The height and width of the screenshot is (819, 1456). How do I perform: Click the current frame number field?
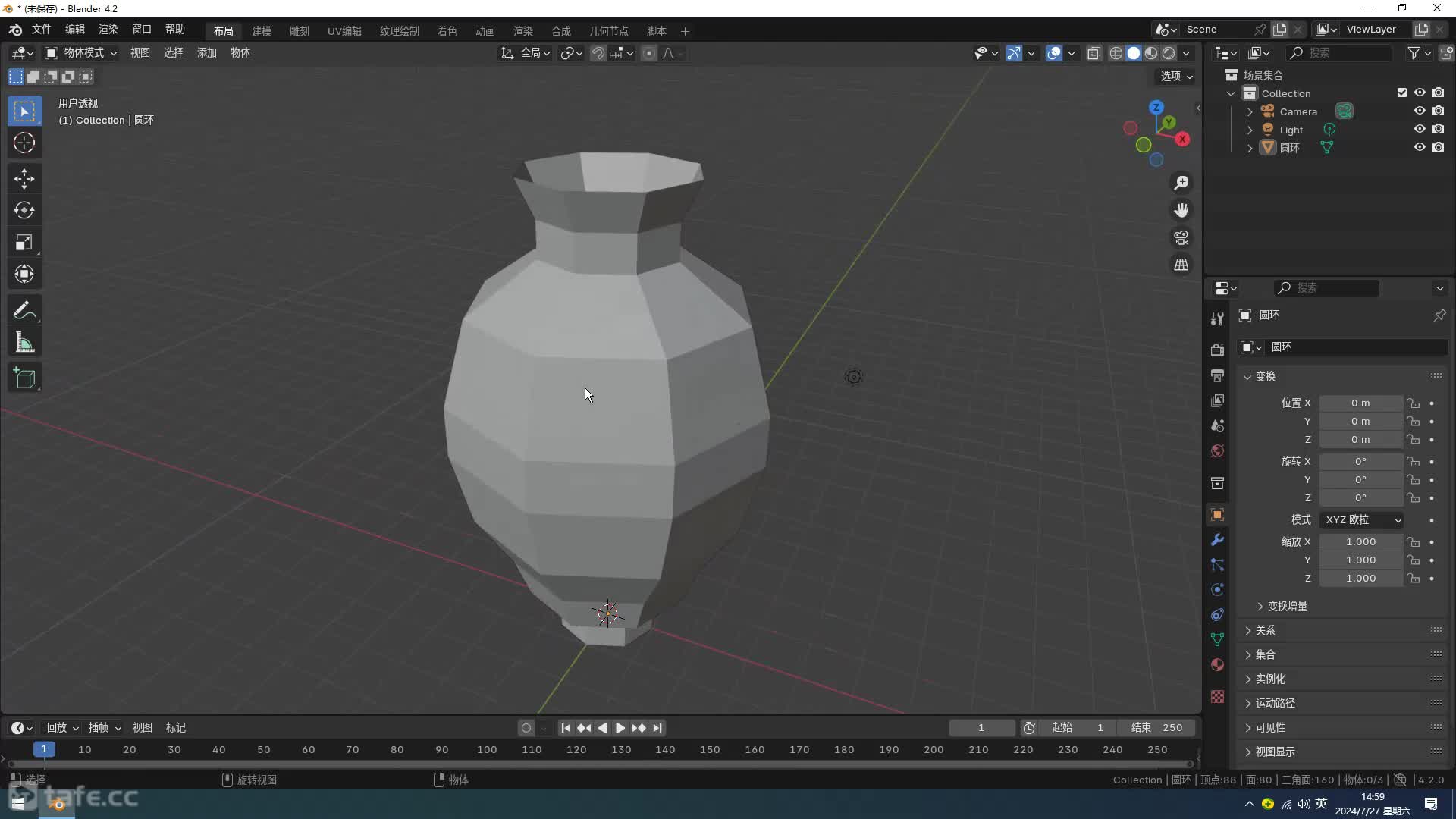(982, 728)
